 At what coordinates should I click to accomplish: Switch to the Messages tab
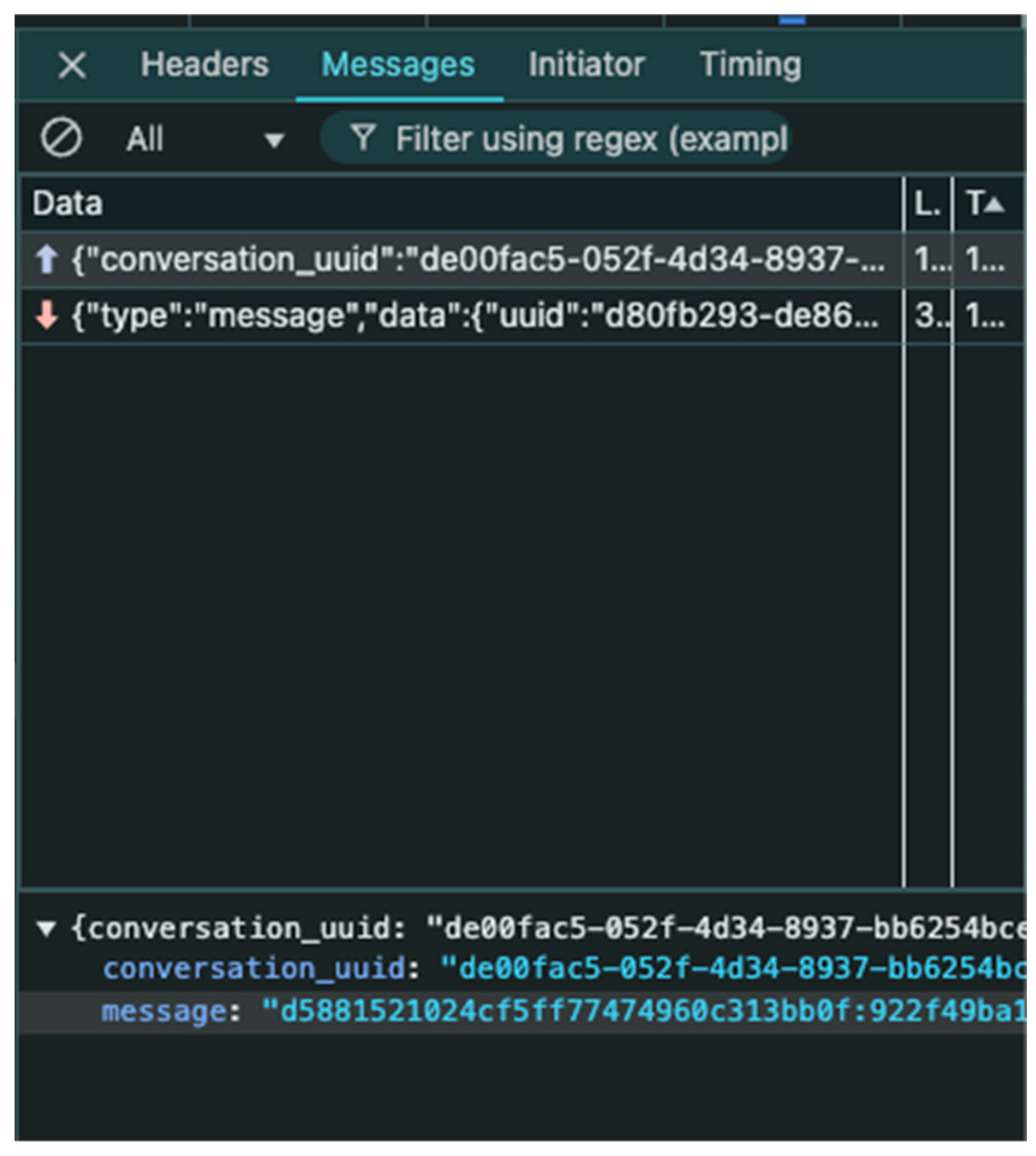[398, 64]
